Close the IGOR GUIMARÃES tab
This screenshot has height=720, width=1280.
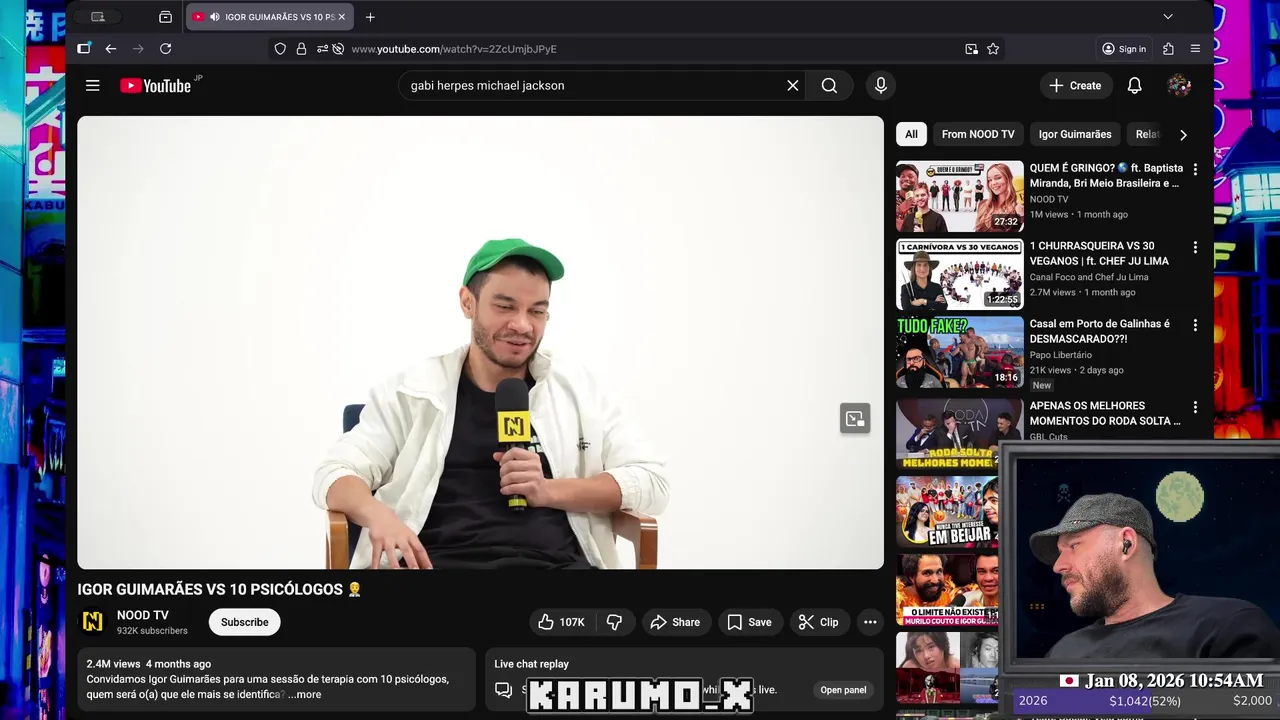coord(342,17)
